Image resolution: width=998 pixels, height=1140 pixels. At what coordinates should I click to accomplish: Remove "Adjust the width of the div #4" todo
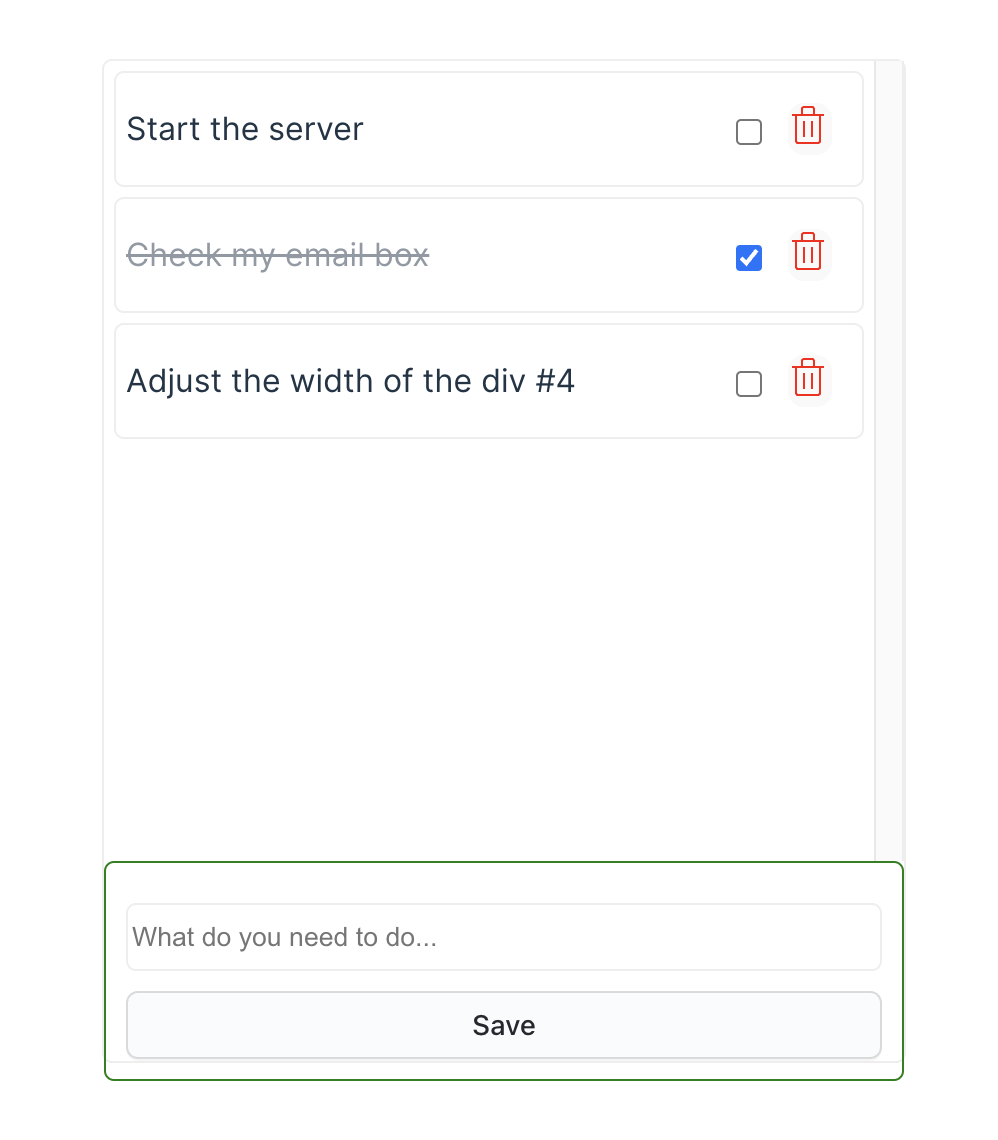pyautogui.click(x=808, y=379)
